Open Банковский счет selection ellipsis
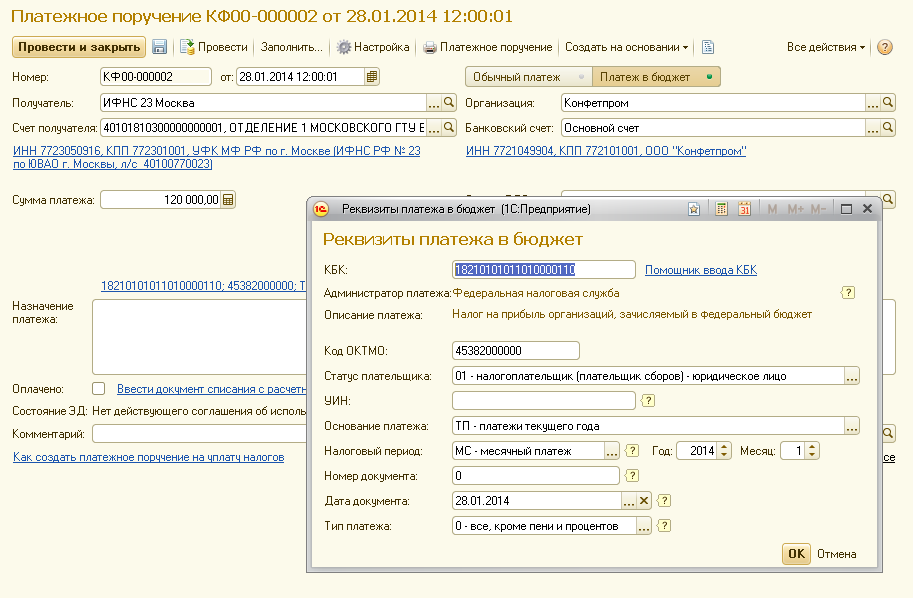Screen dimensions: 913x598 873,128
